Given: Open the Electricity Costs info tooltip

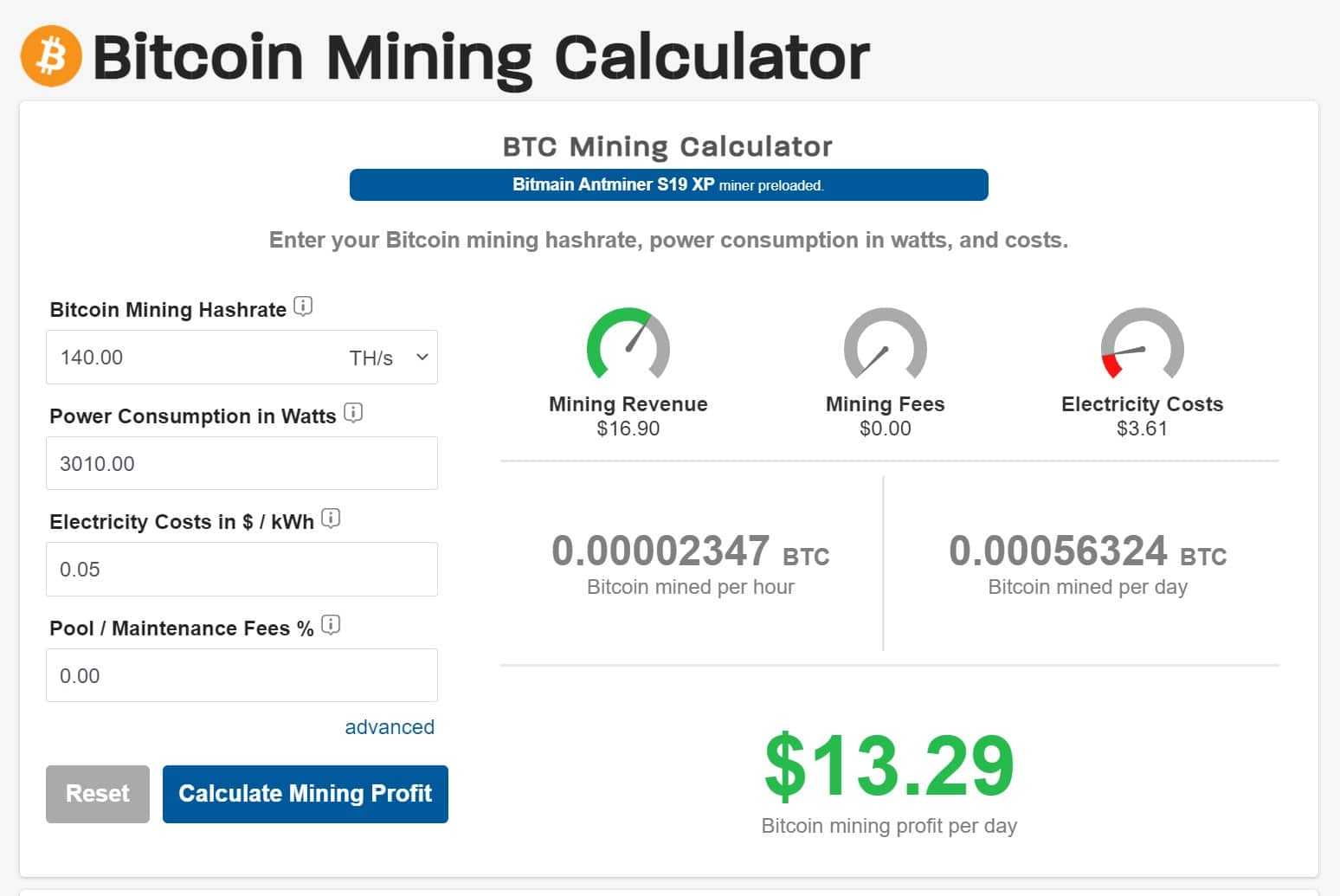Looking at the screenshot, I should click(331, 519).
